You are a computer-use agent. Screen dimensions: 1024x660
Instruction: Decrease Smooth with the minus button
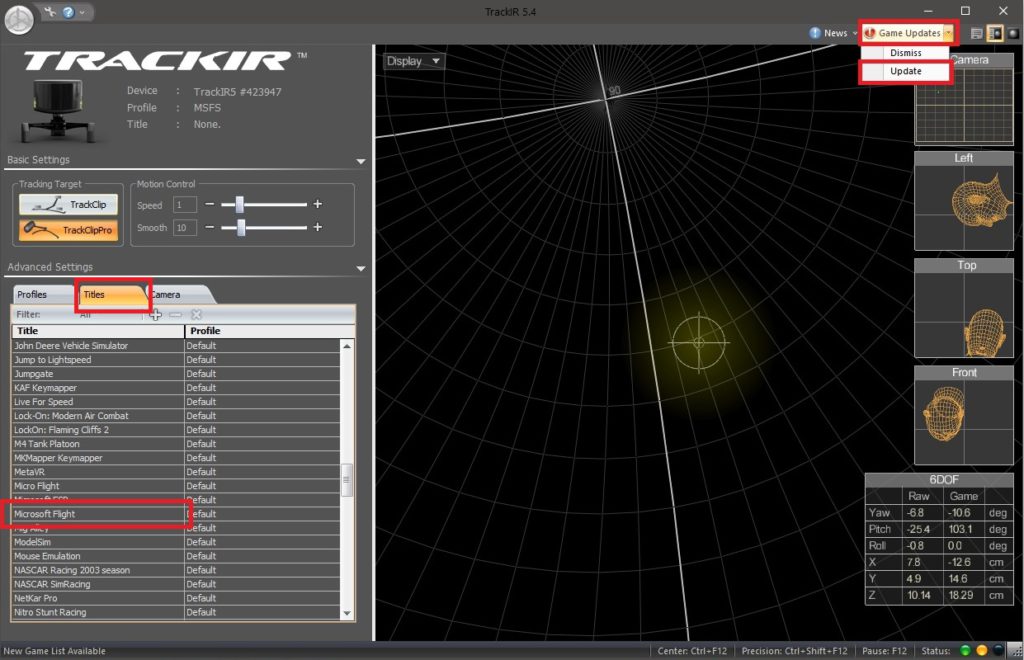[210, 227]
